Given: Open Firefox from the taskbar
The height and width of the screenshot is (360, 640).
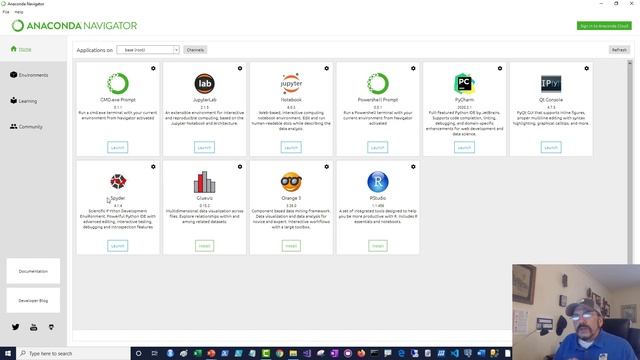Looking at the screenshot, I should 361,353.
